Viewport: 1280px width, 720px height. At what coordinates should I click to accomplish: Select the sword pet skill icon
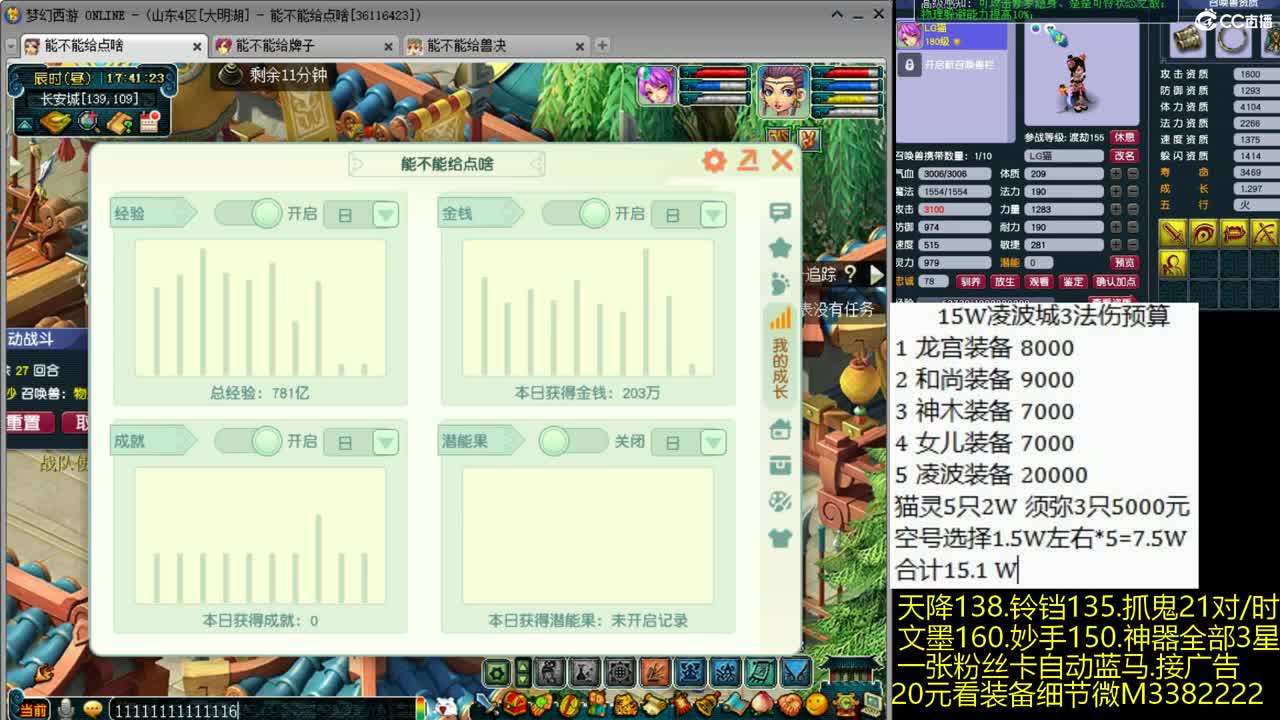1172,233
